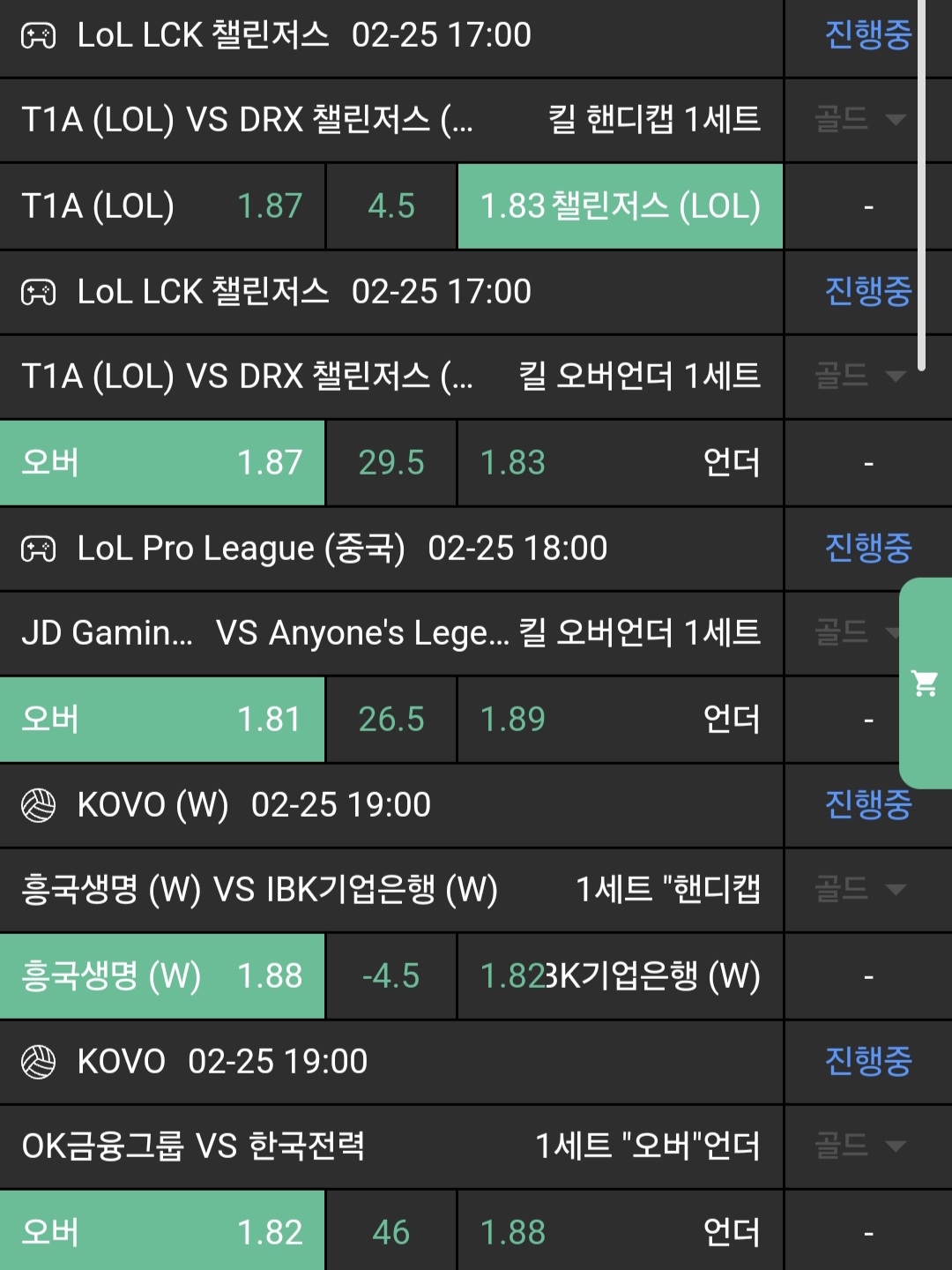The height and width of the screenshot is (1270, 952).
Task: Click 진행중 status for LoL Pro League
Action: (867, 549)
